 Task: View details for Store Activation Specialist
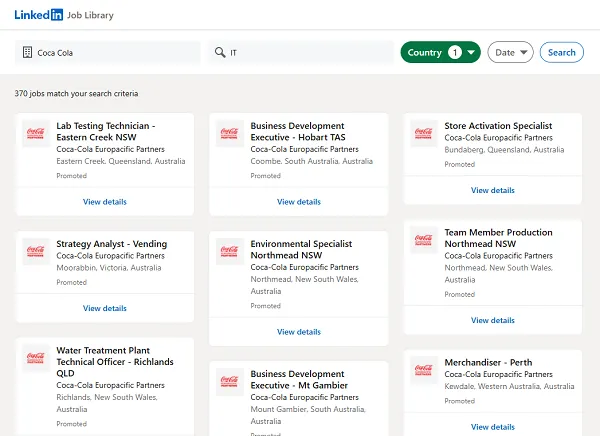(493, 190)
